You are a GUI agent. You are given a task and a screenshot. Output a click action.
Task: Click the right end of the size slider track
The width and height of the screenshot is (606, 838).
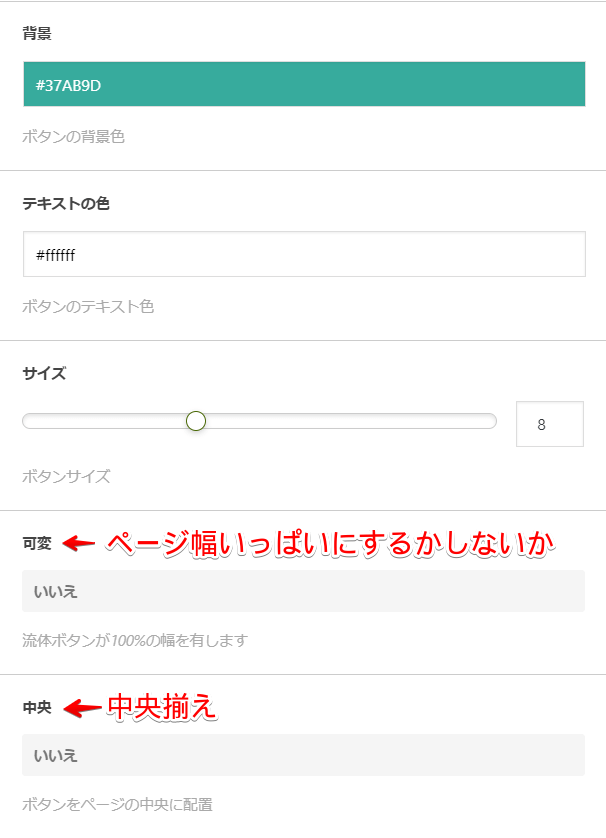pyautogui.click(x=490, y=422)
